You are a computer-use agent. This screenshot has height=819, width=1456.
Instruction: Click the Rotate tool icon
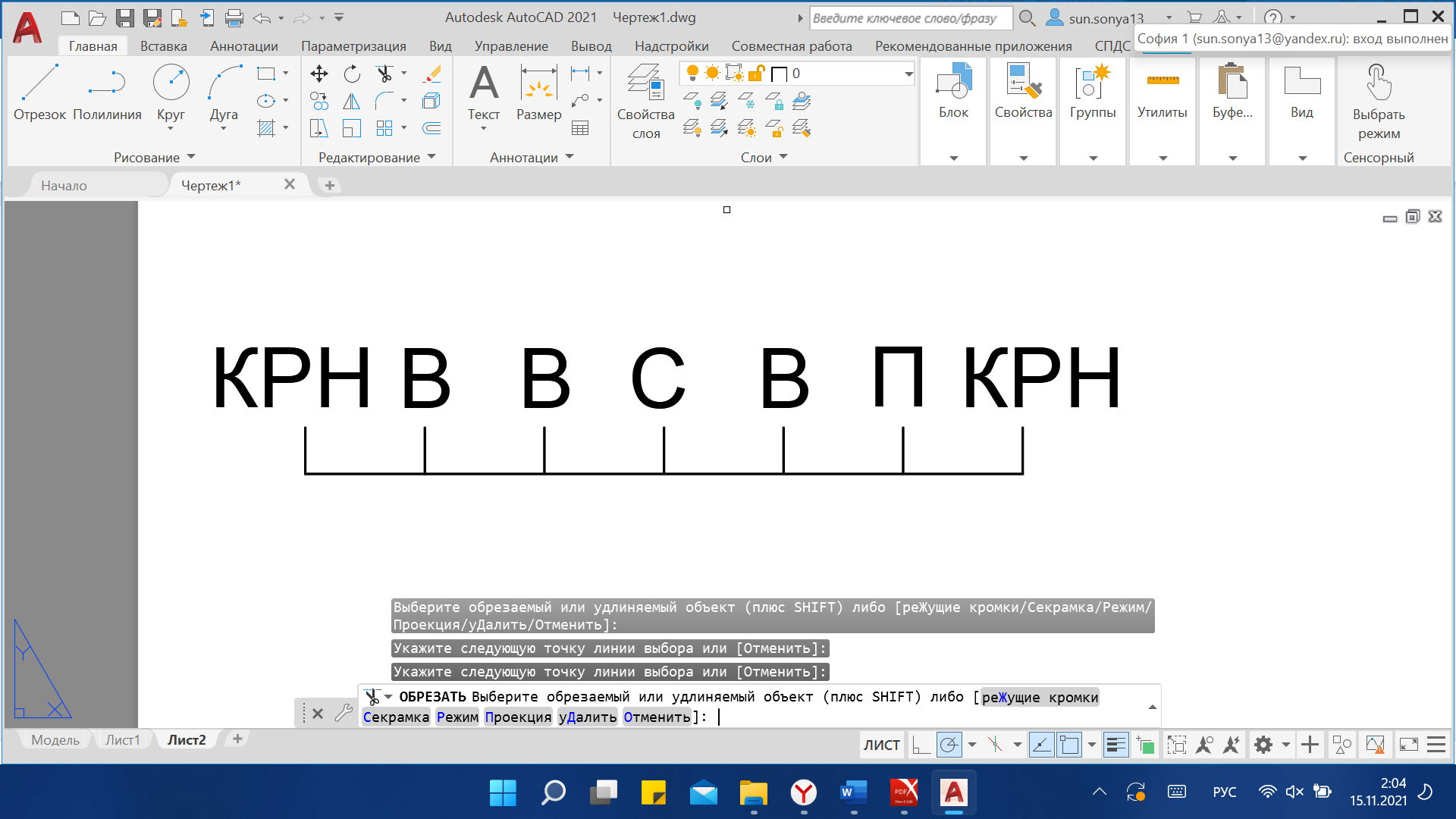click(x=352, y=74)
